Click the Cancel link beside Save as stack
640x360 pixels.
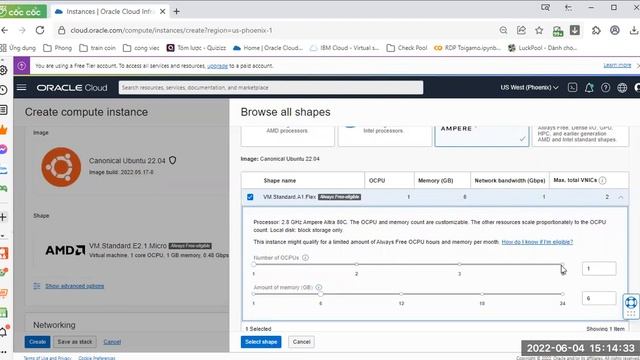coord(112,342)
